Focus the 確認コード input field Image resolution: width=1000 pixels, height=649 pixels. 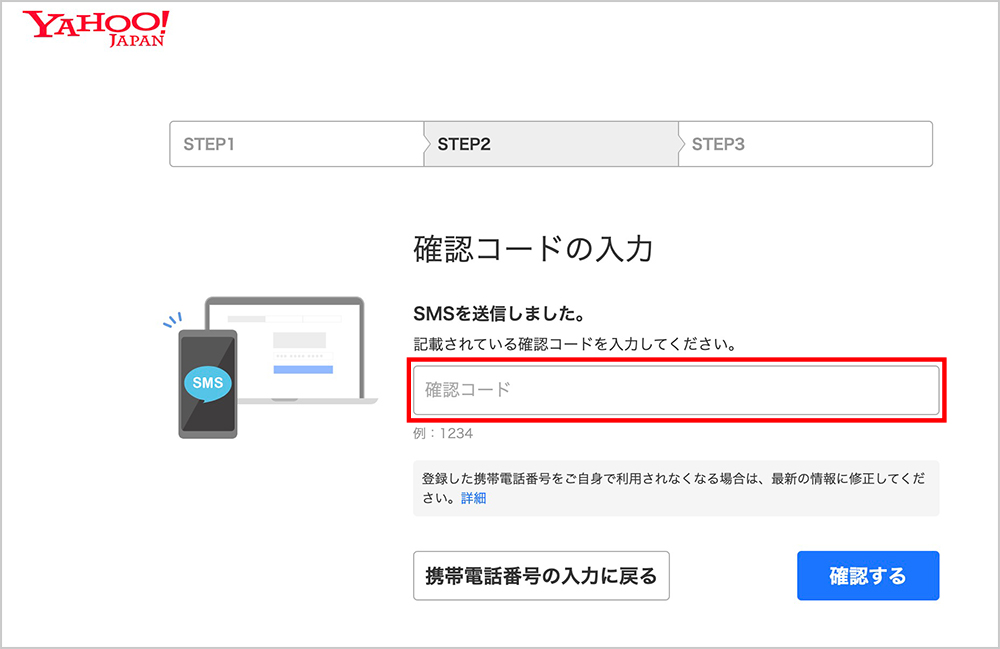click(x=676, y=390)
